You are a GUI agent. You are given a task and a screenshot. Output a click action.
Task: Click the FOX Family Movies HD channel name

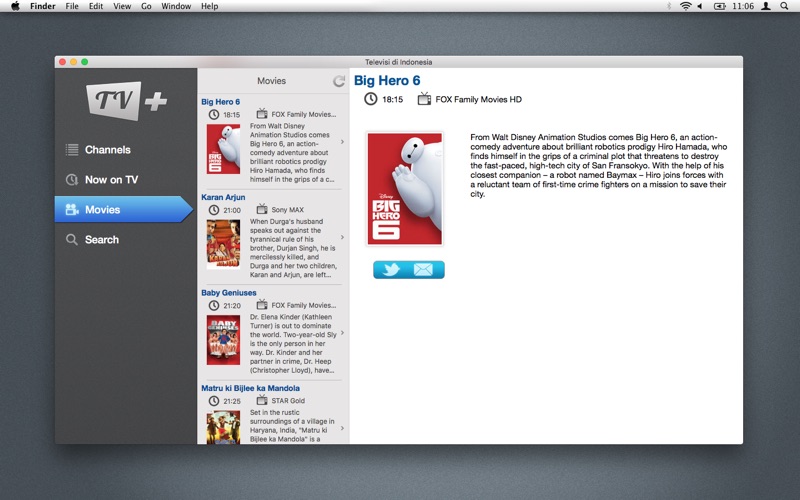[478, 99]
